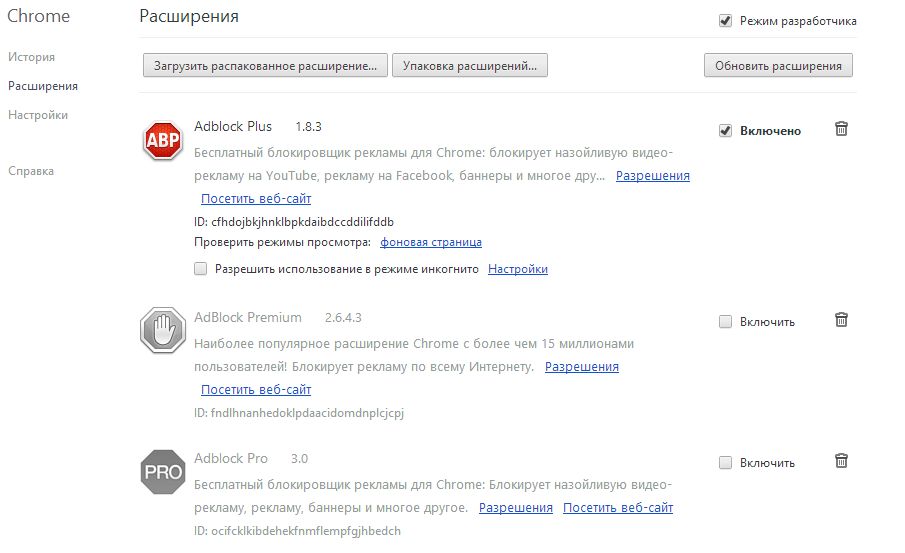Open История in the sidebar
This screenshot has height=553, width=905.
[x=31, y=57]
